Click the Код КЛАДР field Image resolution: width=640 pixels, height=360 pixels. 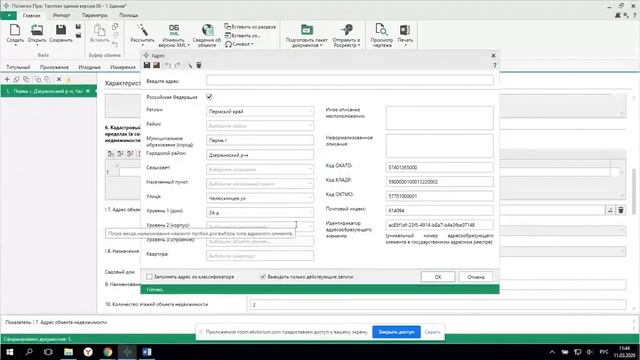(439, 182)
